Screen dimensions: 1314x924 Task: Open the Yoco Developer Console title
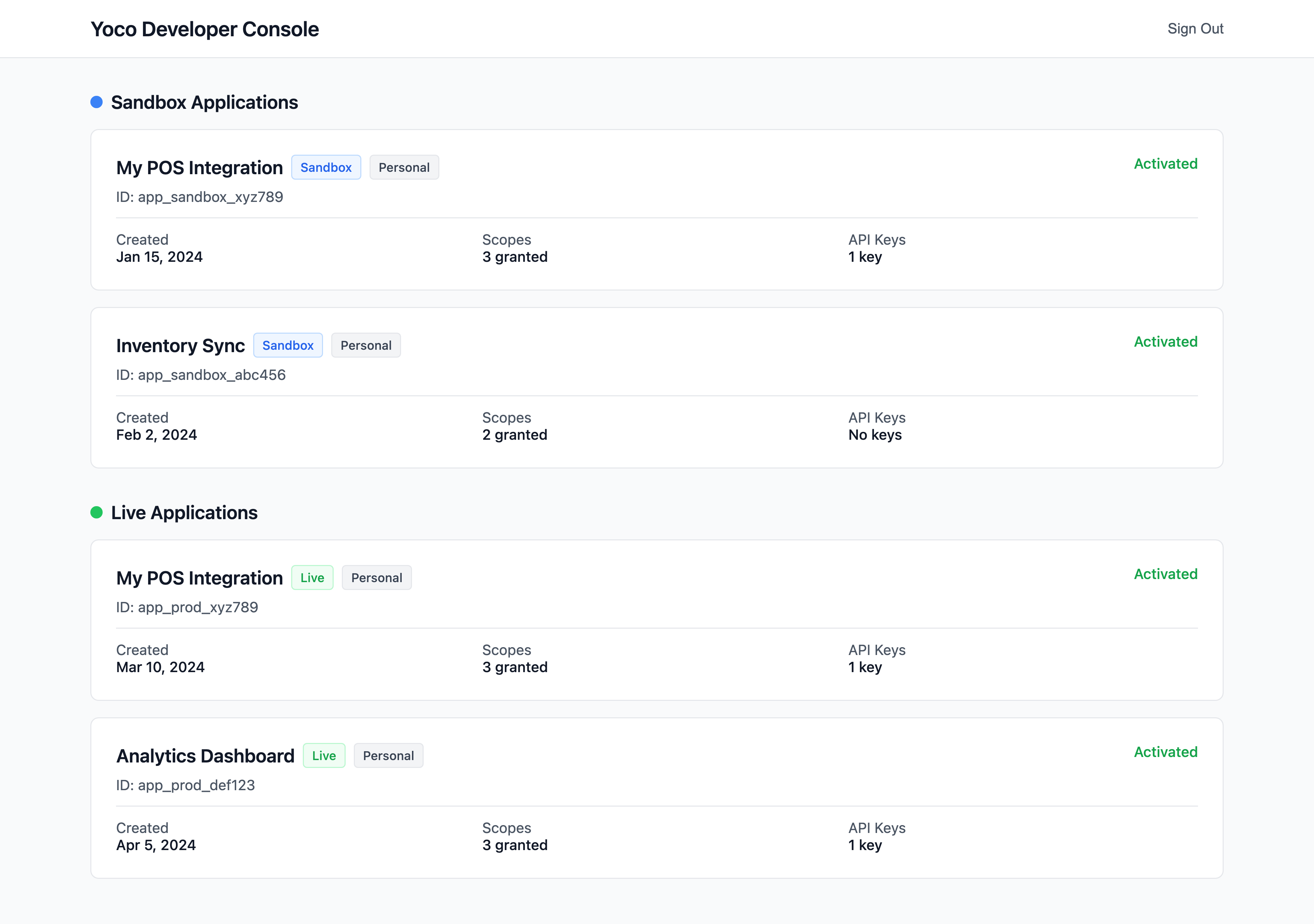(204, 29)
